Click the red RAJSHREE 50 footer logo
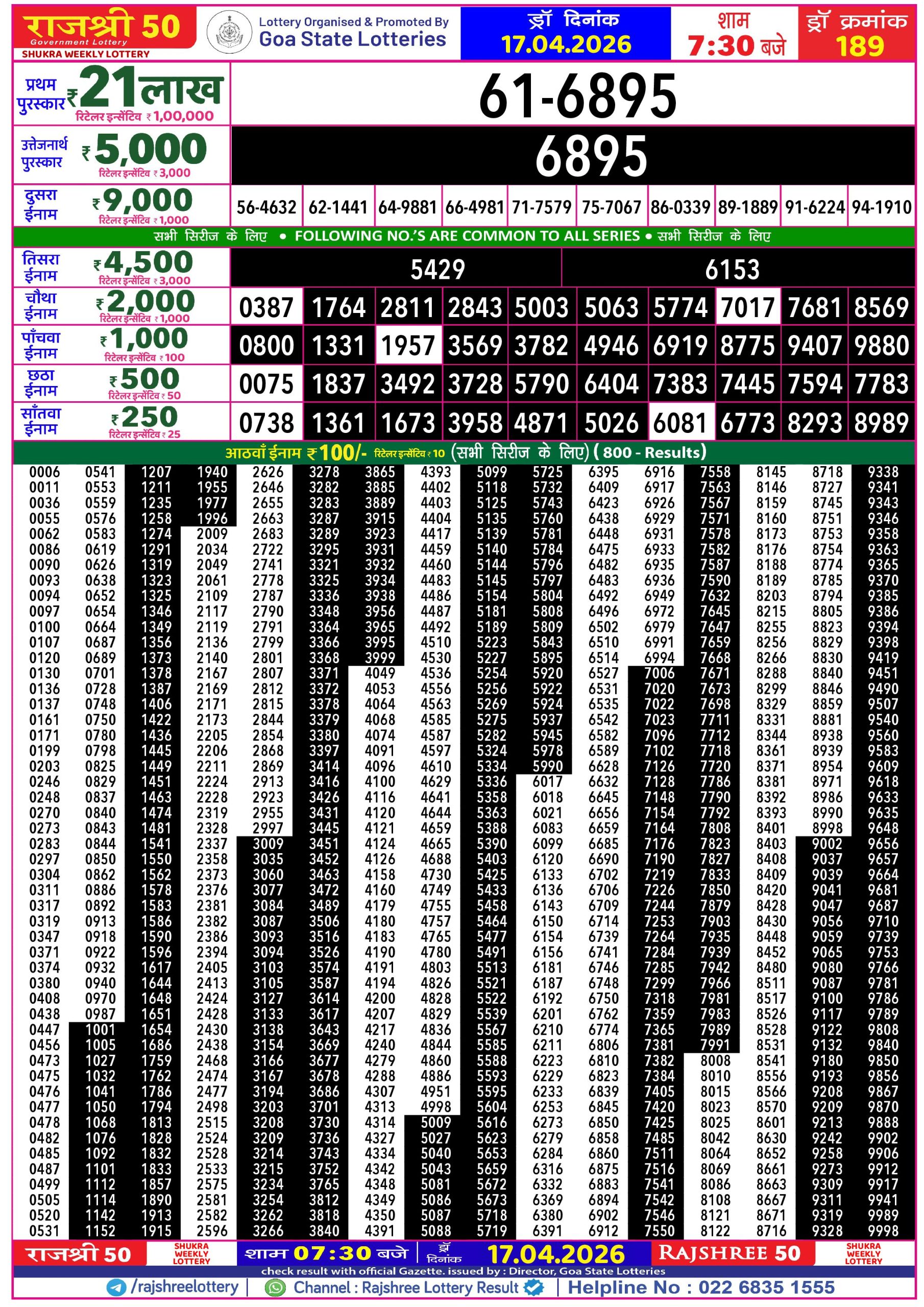The image size is (924, 1307). coord(730,1253)
